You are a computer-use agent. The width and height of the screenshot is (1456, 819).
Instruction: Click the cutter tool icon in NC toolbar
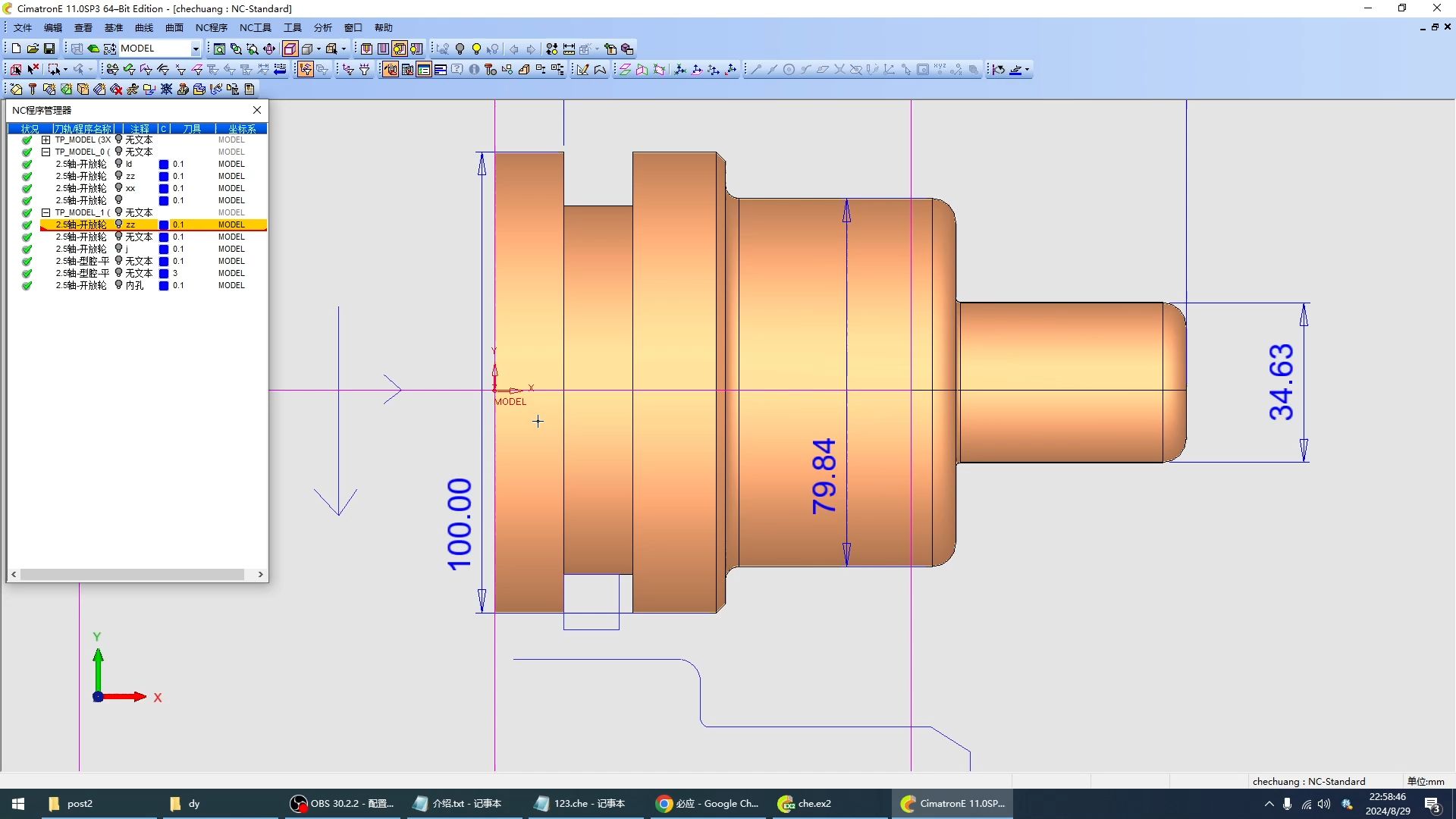pos(33,89)
